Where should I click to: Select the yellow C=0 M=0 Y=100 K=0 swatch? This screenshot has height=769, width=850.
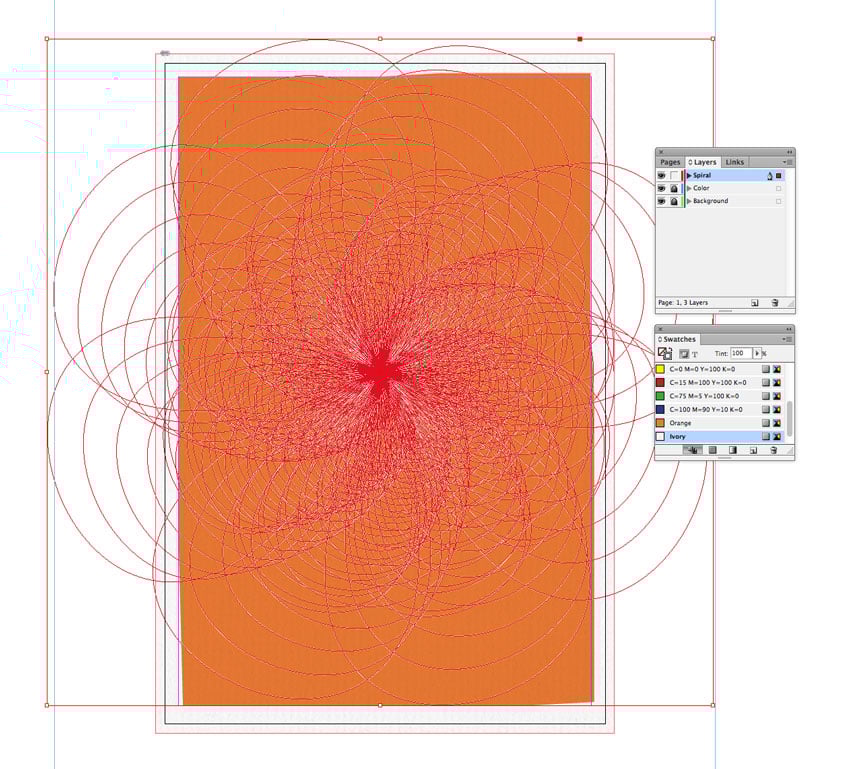(720, 369)
